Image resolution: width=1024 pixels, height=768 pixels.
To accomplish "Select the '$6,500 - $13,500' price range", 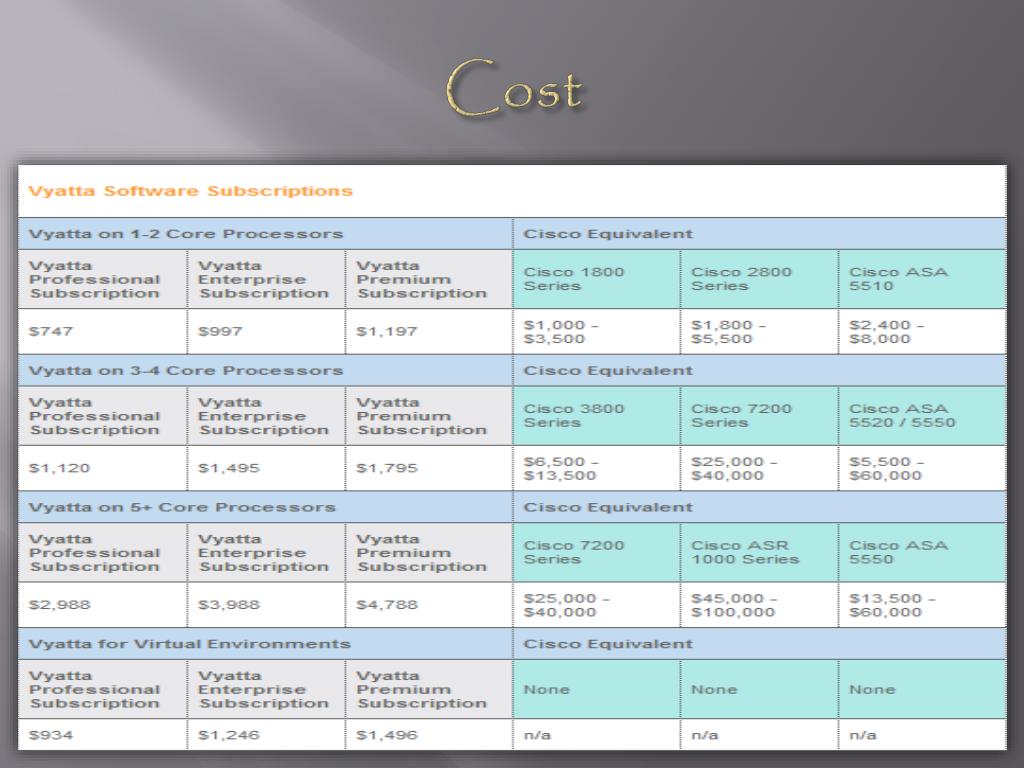I will pyautogui.click(x=561, y=468).
